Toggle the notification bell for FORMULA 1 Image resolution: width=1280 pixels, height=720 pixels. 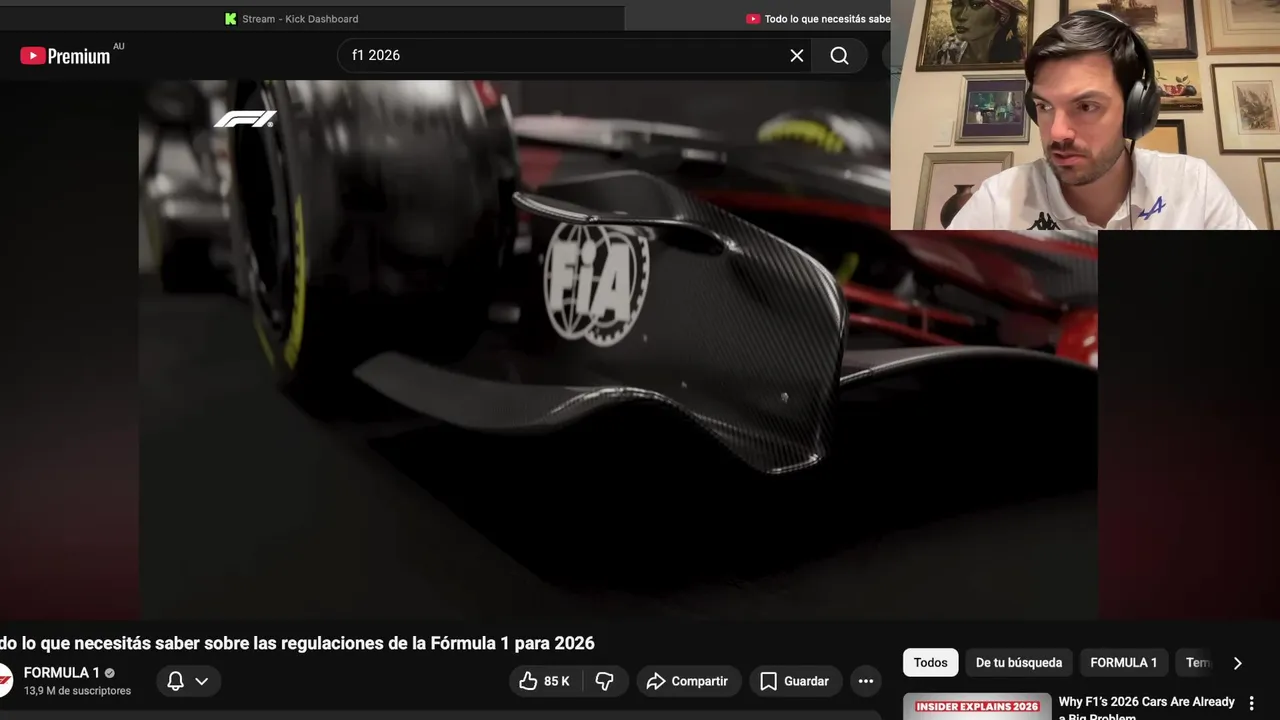[175, 681]
